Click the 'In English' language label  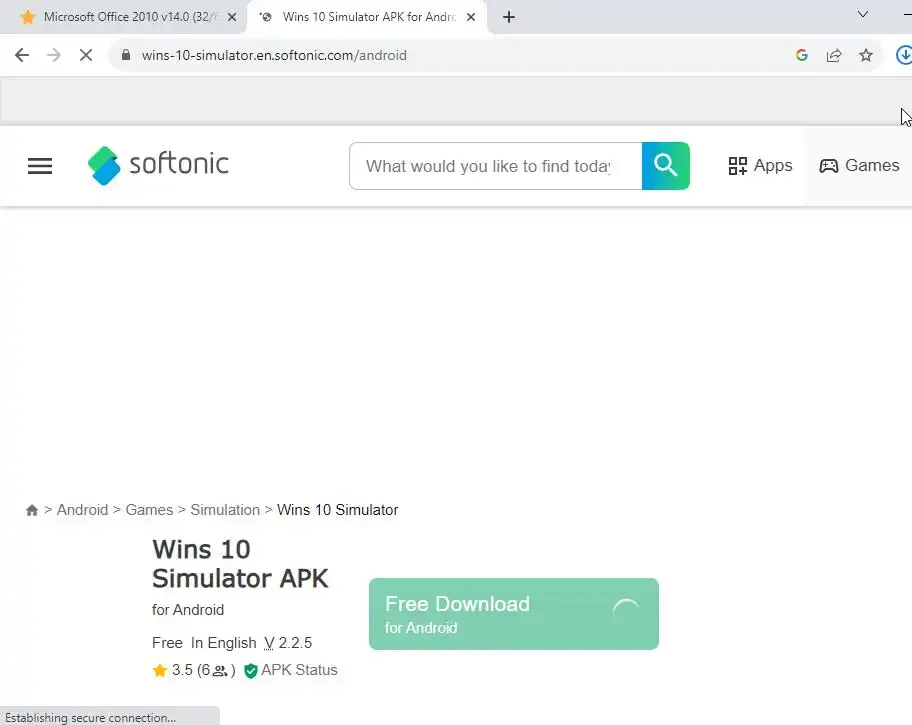[223, 643]
